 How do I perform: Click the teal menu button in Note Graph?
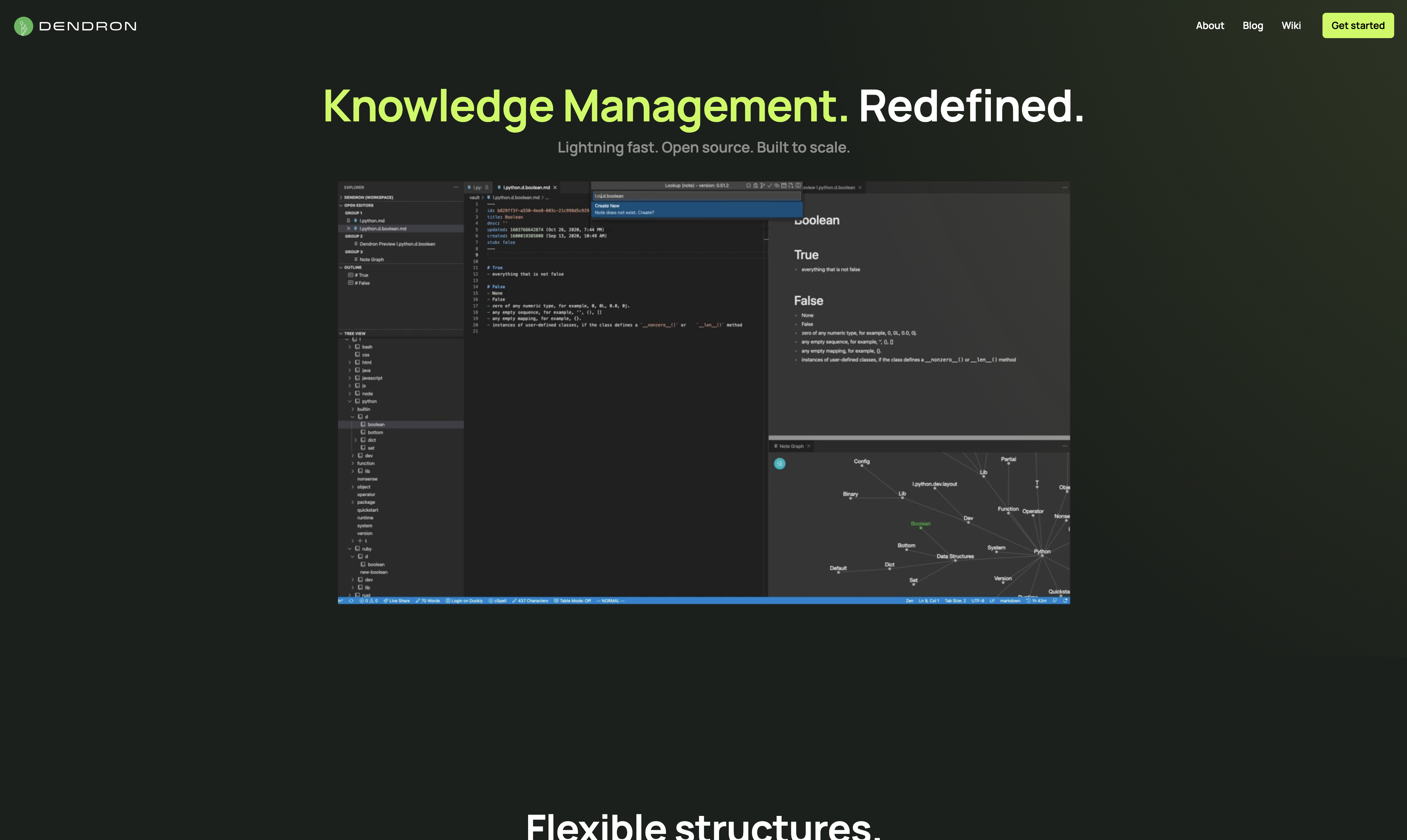tap(779, 464)
